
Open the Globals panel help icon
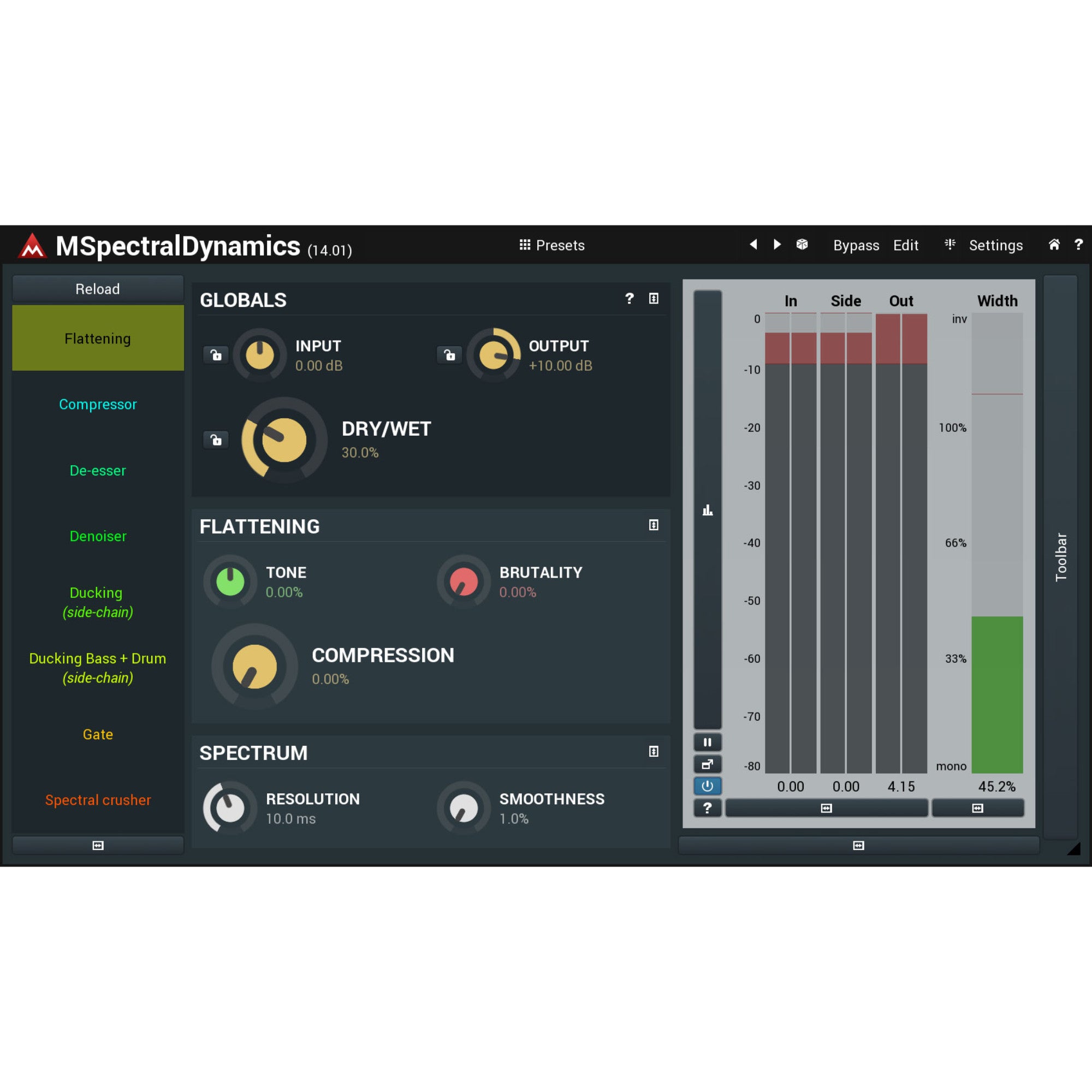point(629,299)
